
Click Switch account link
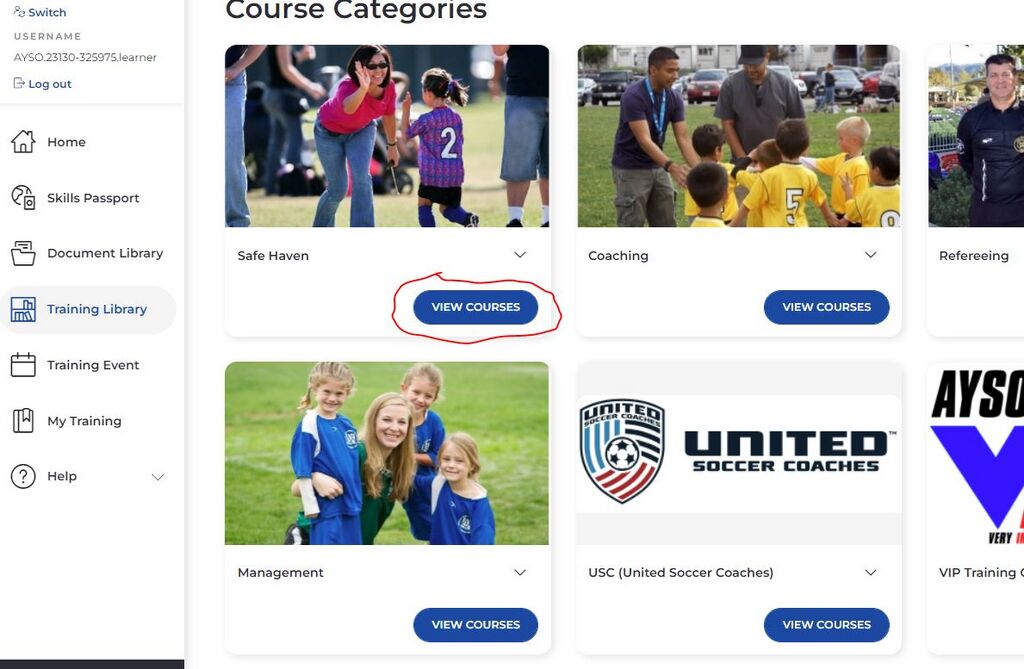coord(46,12)
